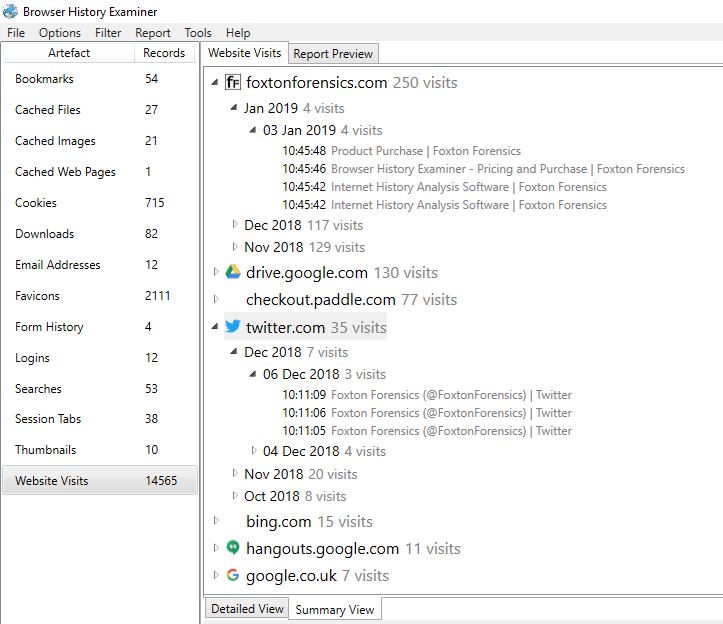This screenshot has width=723, height=624.
Task: Select the Cached Images artefact
Action: [100, 141]
